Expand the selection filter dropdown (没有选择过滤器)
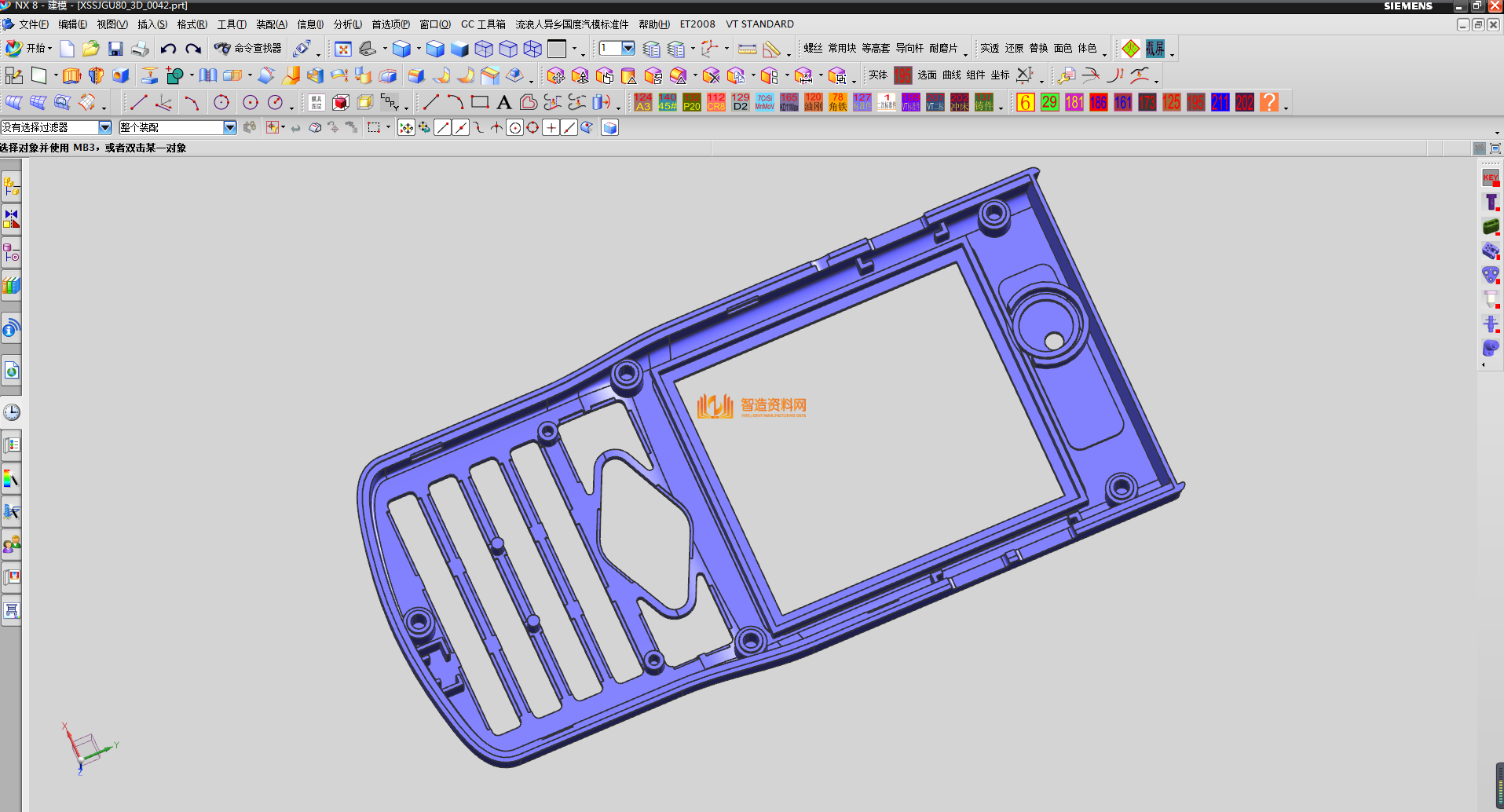 104,127
